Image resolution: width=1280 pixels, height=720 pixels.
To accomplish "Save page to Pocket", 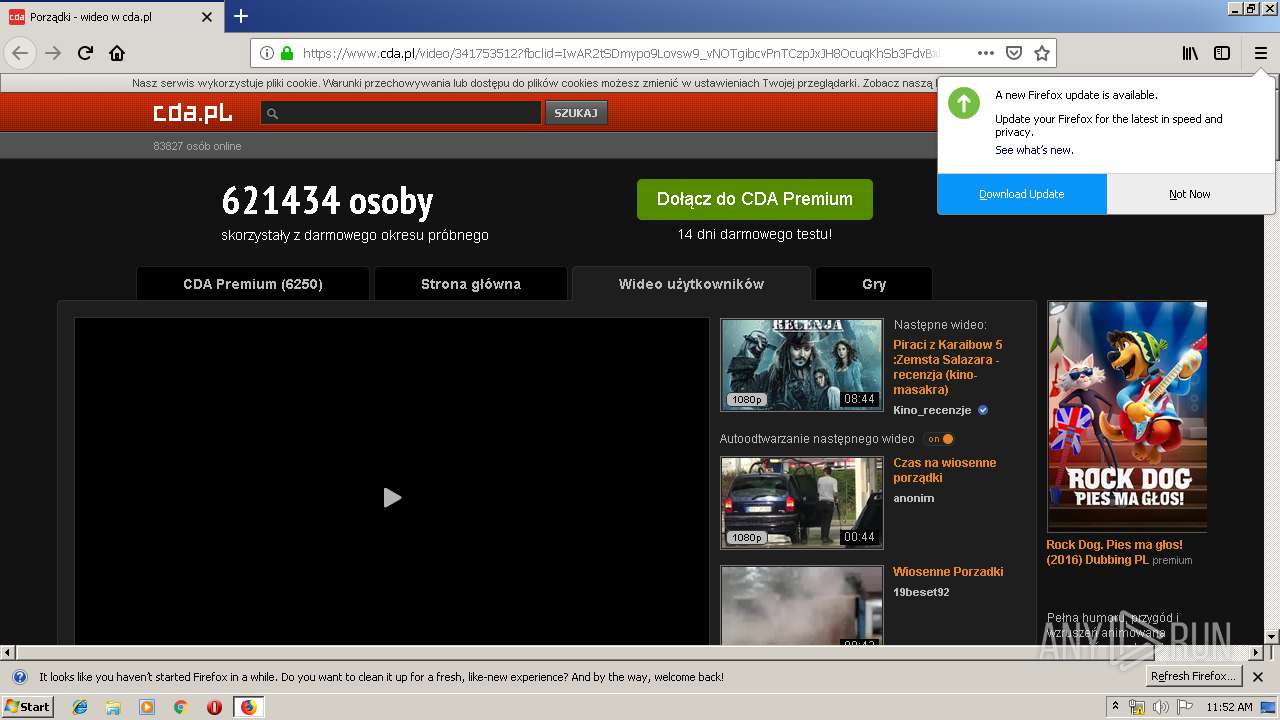I will click(1013, 53).
